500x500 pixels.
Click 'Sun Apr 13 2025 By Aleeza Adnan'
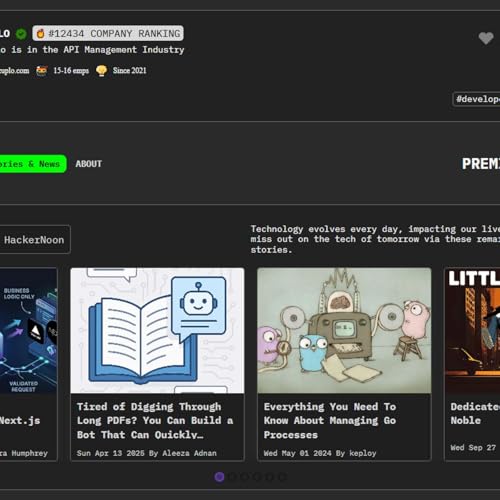(x=147, y=453)
